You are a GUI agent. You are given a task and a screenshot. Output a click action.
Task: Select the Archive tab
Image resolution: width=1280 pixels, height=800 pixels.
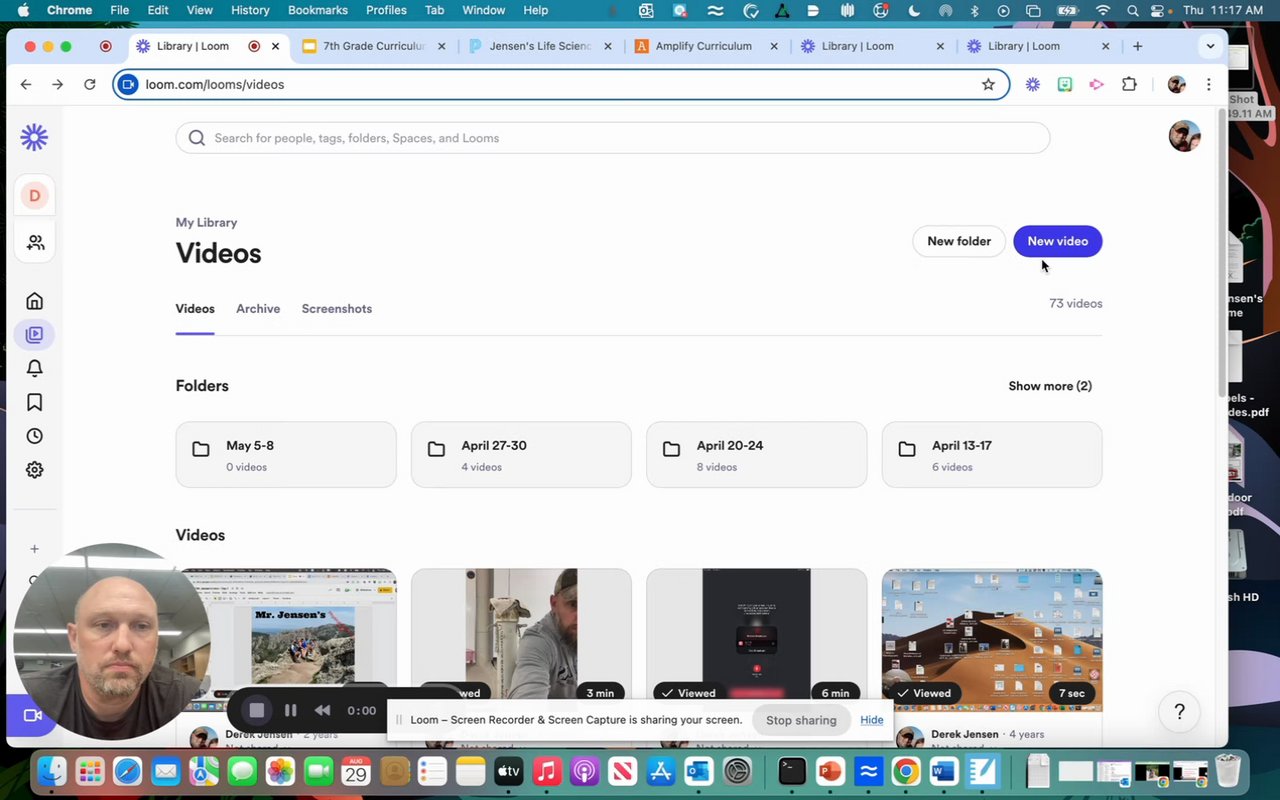pos(258,309)
